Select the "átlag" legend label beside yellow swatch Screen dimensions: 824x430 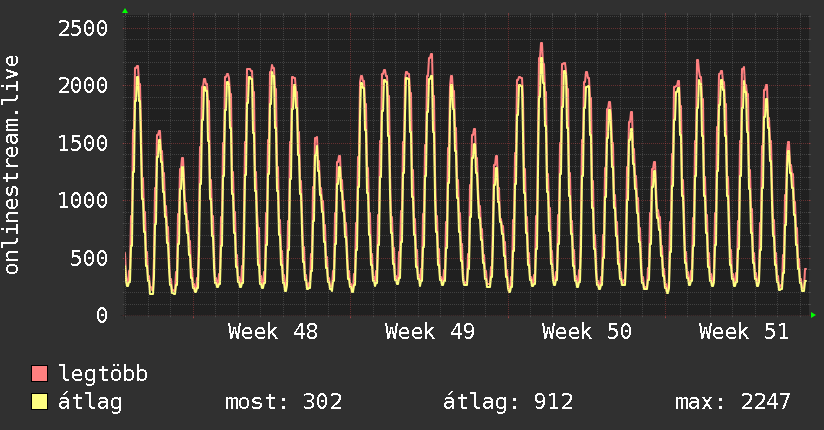coord(91,402)
